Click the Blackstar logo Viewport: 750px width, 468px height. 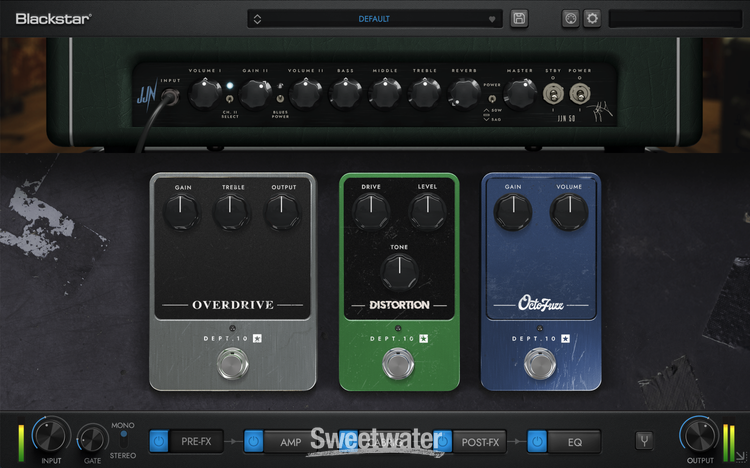click(x=53, y=19)
